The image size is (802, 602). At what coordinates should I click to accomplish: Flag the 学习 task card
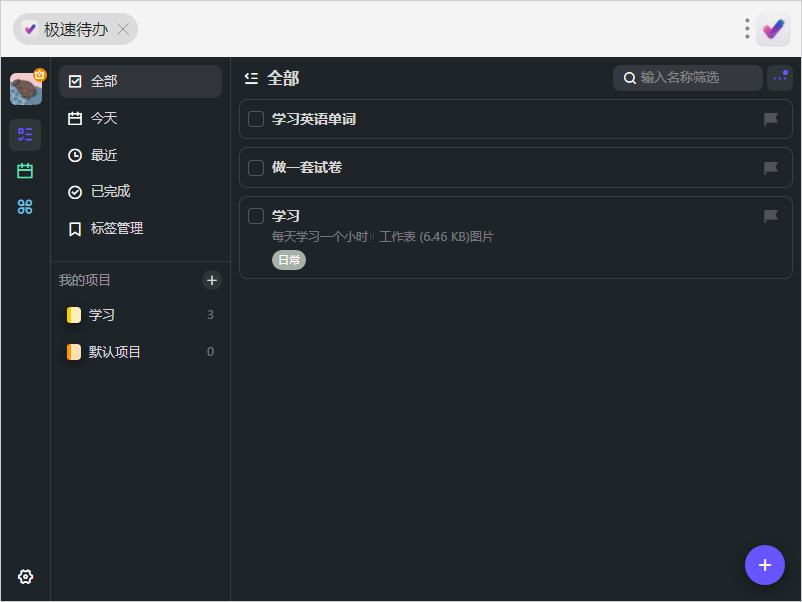click(x=771, y=216)
